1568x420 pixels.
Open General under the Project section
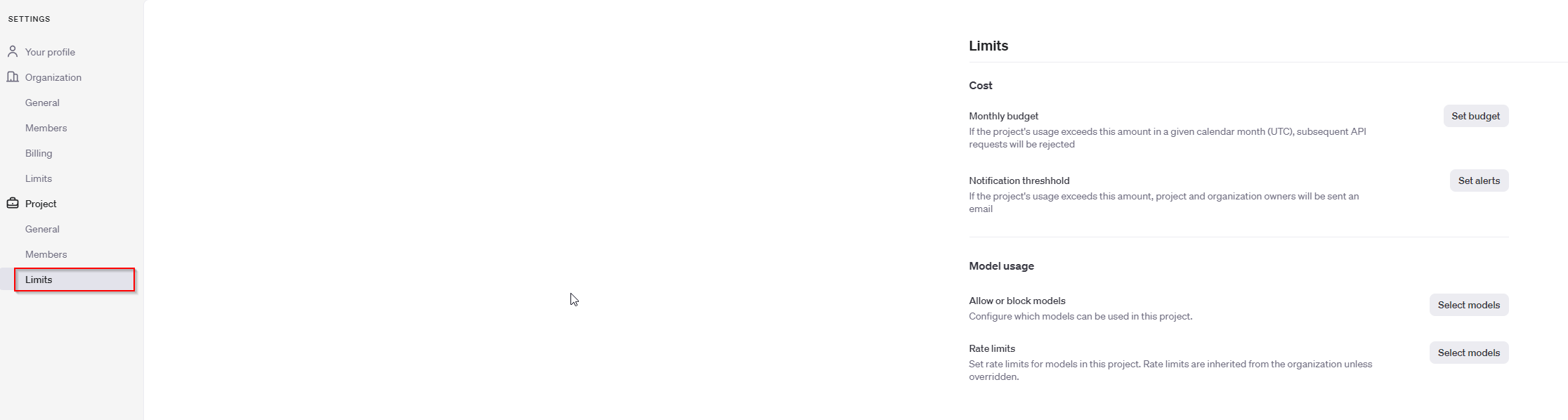coord(42,229)
